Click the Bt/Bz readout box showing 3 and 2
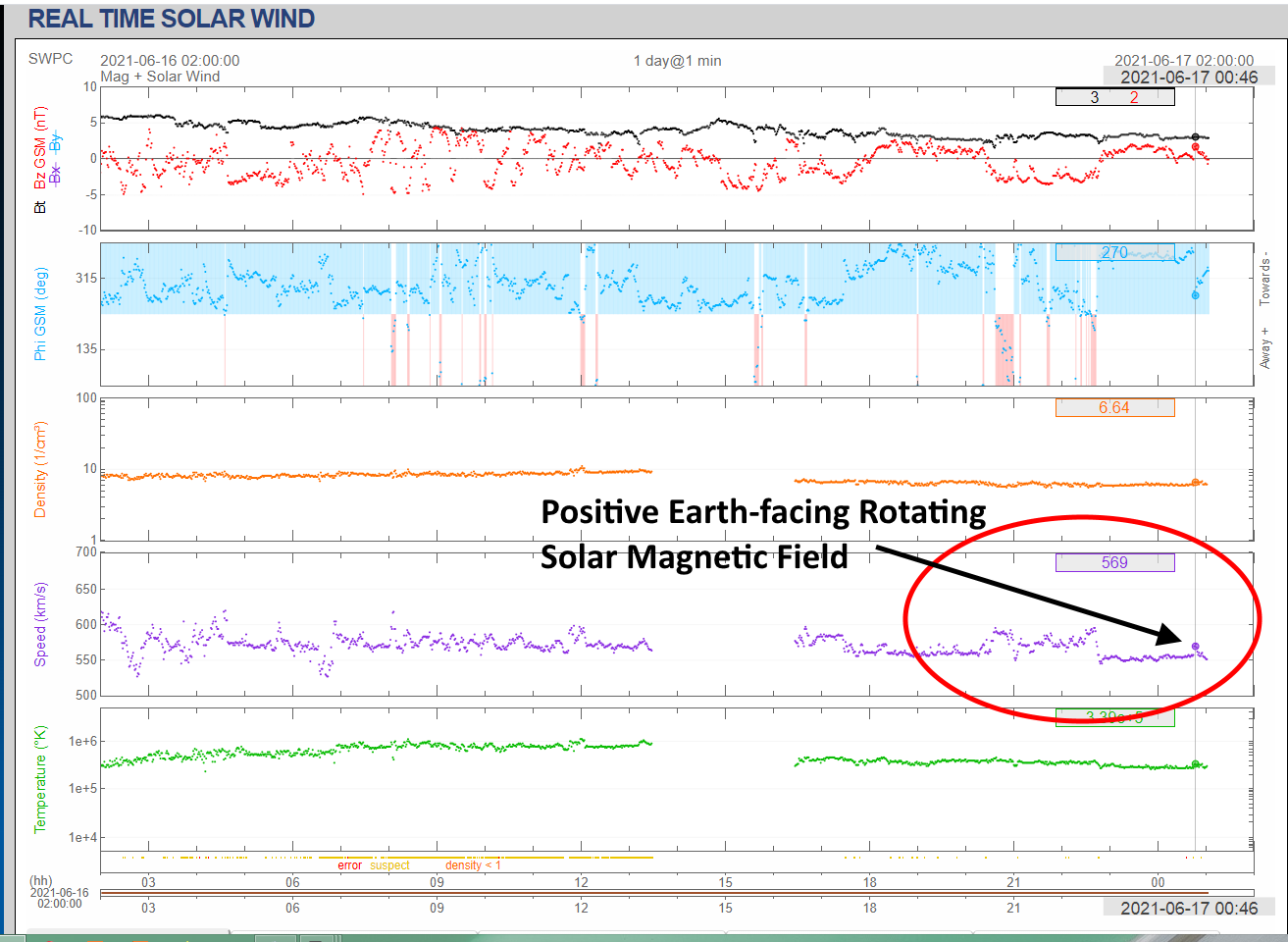The height and width of the screenshot is (942, 1288). pos(1114,97)
